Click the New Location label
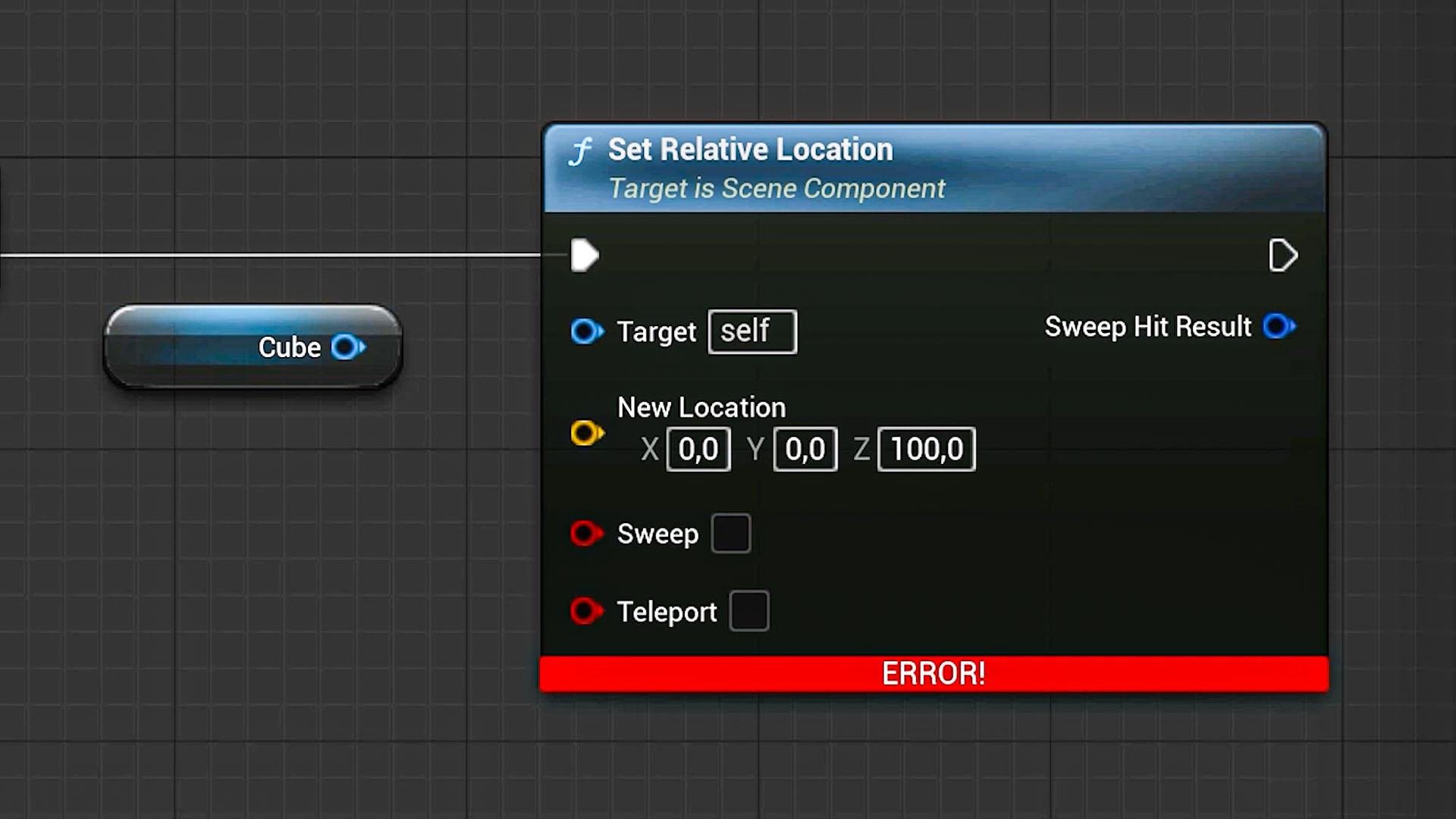This screenshot has height=819, width=1456. [x=701, y=407]
